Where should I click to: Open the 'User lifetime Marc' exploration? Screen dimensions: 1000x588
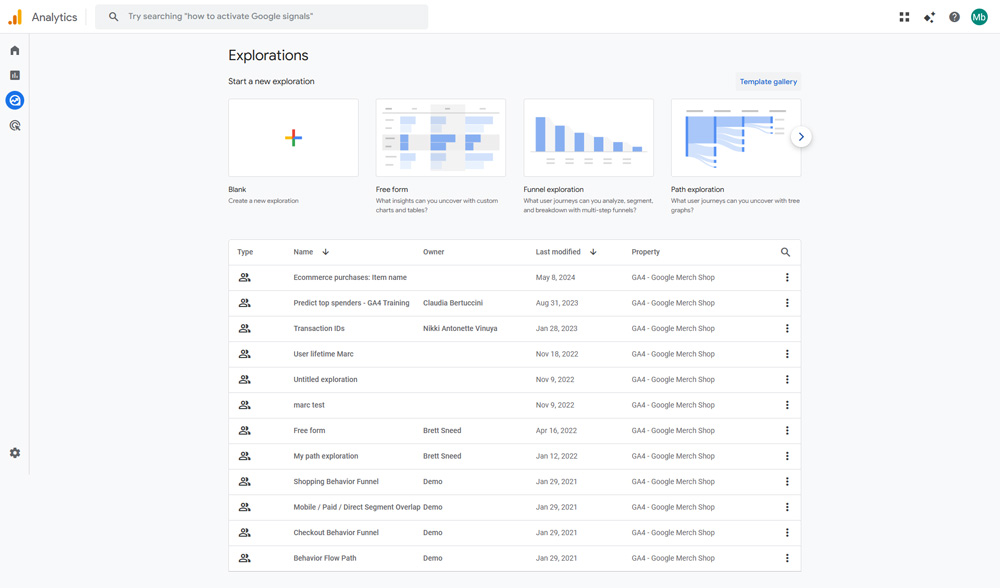(x=323, y=354)
